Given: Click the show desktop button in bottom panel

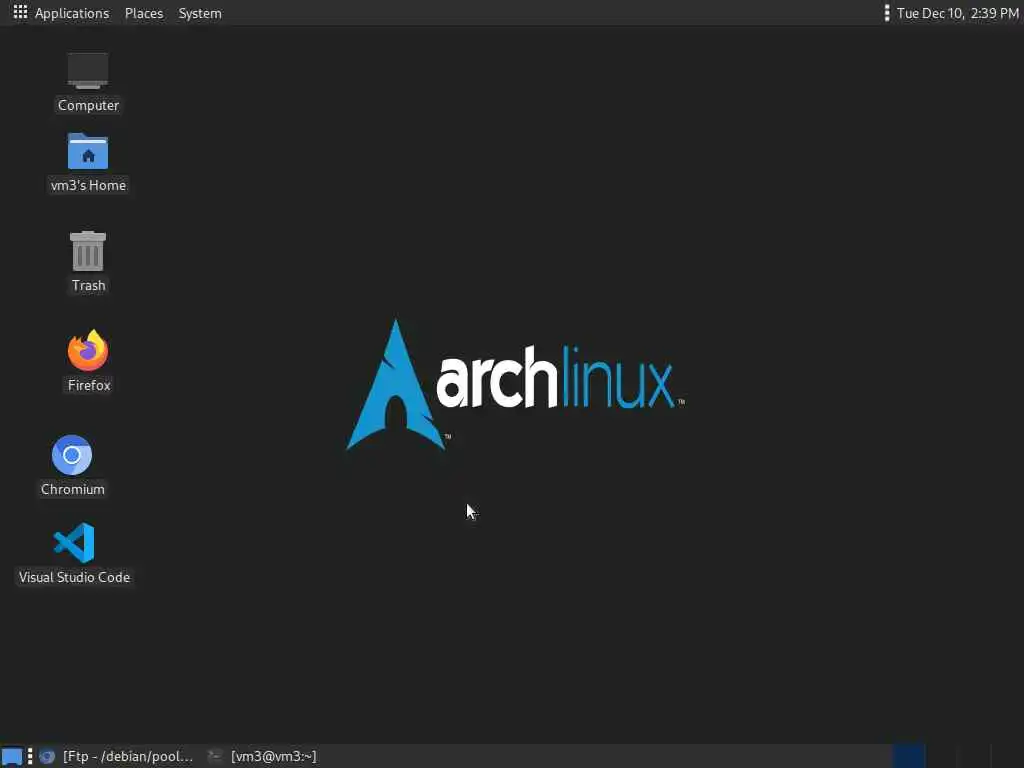Looking at the screenshot, I should click(12, 756).
